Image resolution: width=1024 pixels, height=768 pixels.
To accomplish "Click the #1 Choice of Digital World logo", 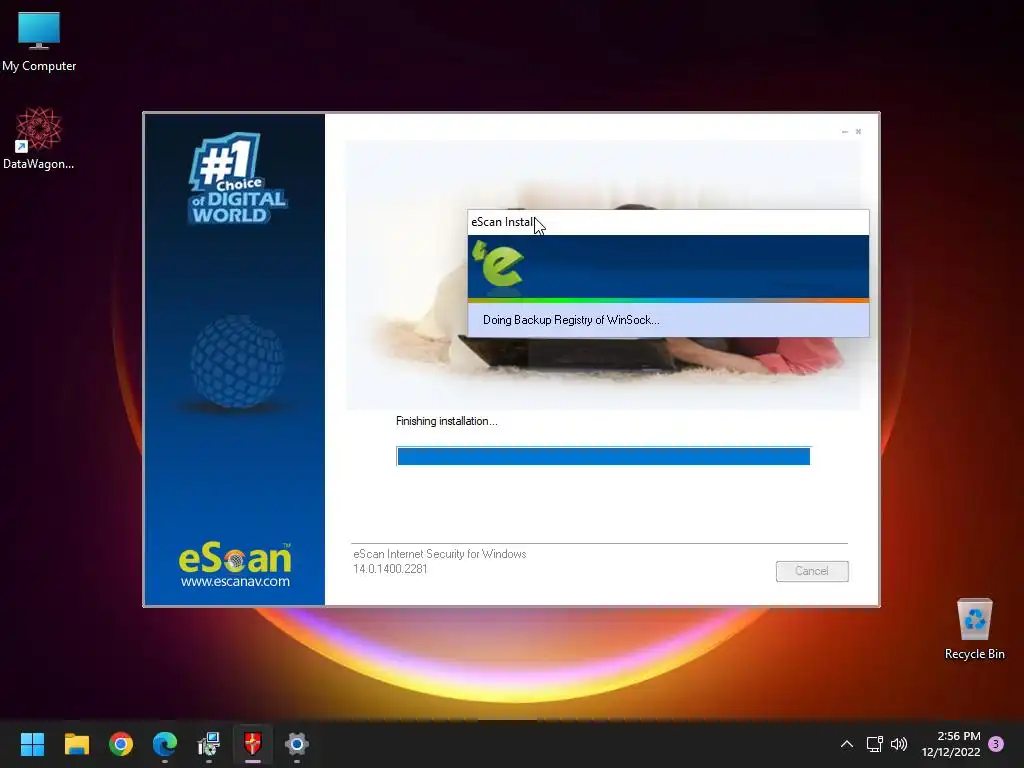I will tap(237, 178).
